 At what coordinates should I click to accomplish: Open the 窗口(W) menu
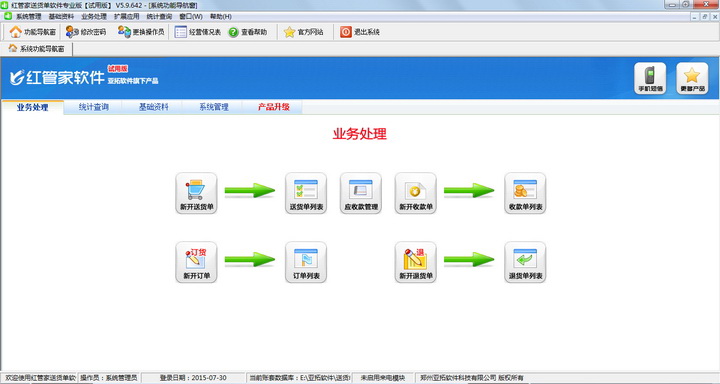coord(191,17)
